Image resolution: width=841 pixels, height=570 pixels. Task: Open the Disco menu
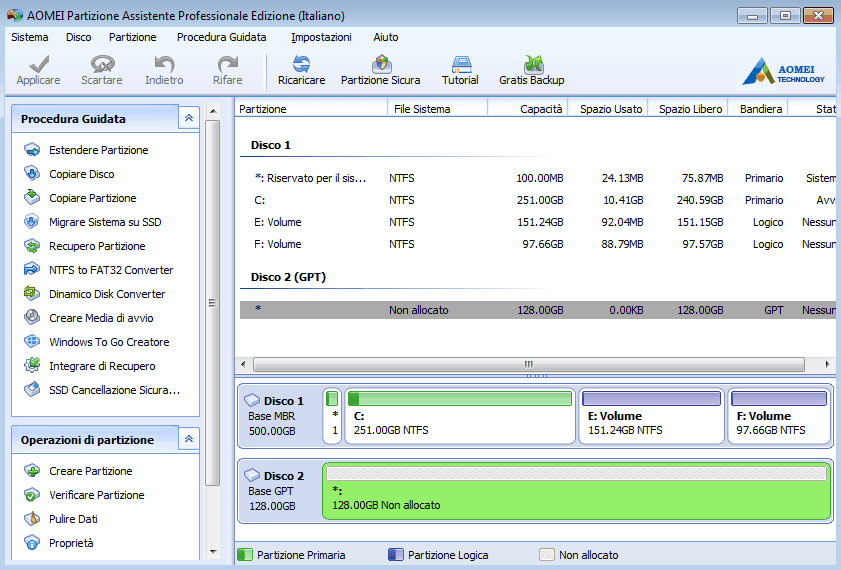[x=78, y=37]
